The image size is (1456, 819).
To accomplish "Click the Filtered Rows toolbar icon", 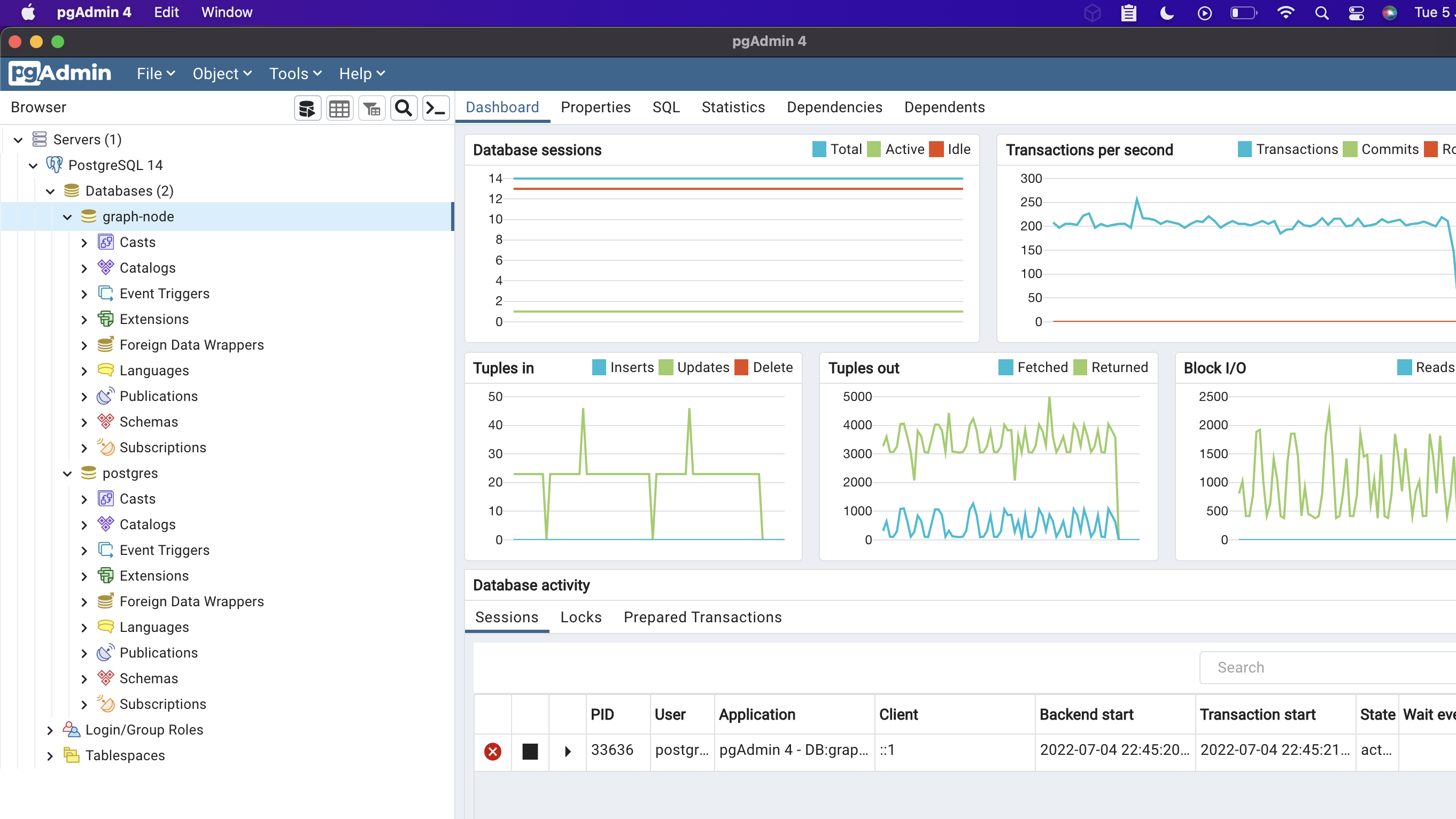I will (x=371, y=108).
